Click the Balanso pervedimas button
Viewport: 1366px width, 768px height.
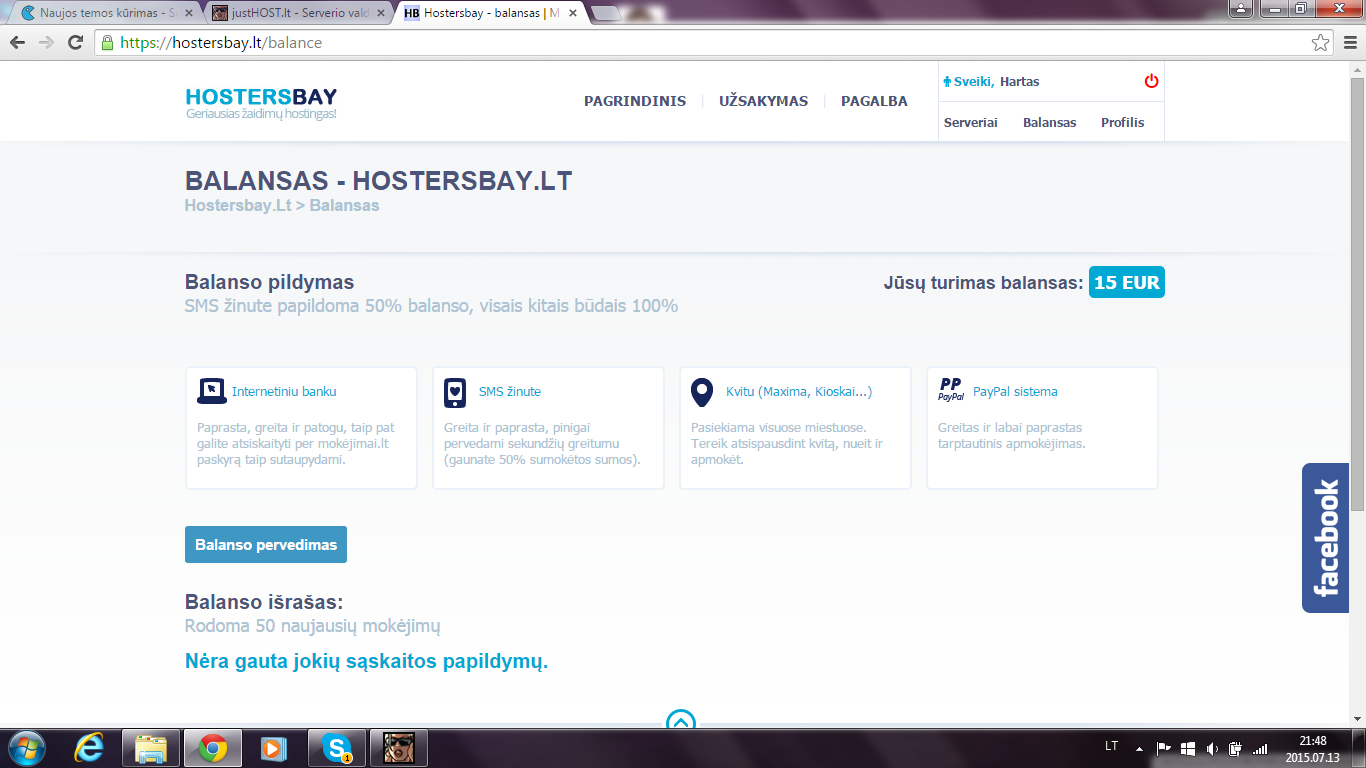coord(266,545)
